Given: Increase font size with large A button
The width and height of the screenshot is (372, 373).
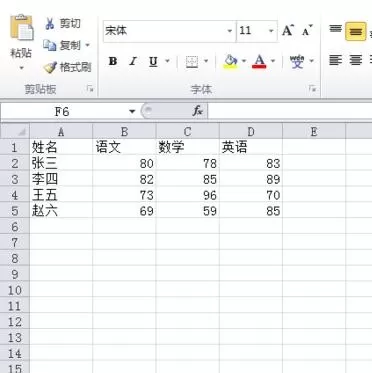Looking at the screenshot, I should (288, 31).
